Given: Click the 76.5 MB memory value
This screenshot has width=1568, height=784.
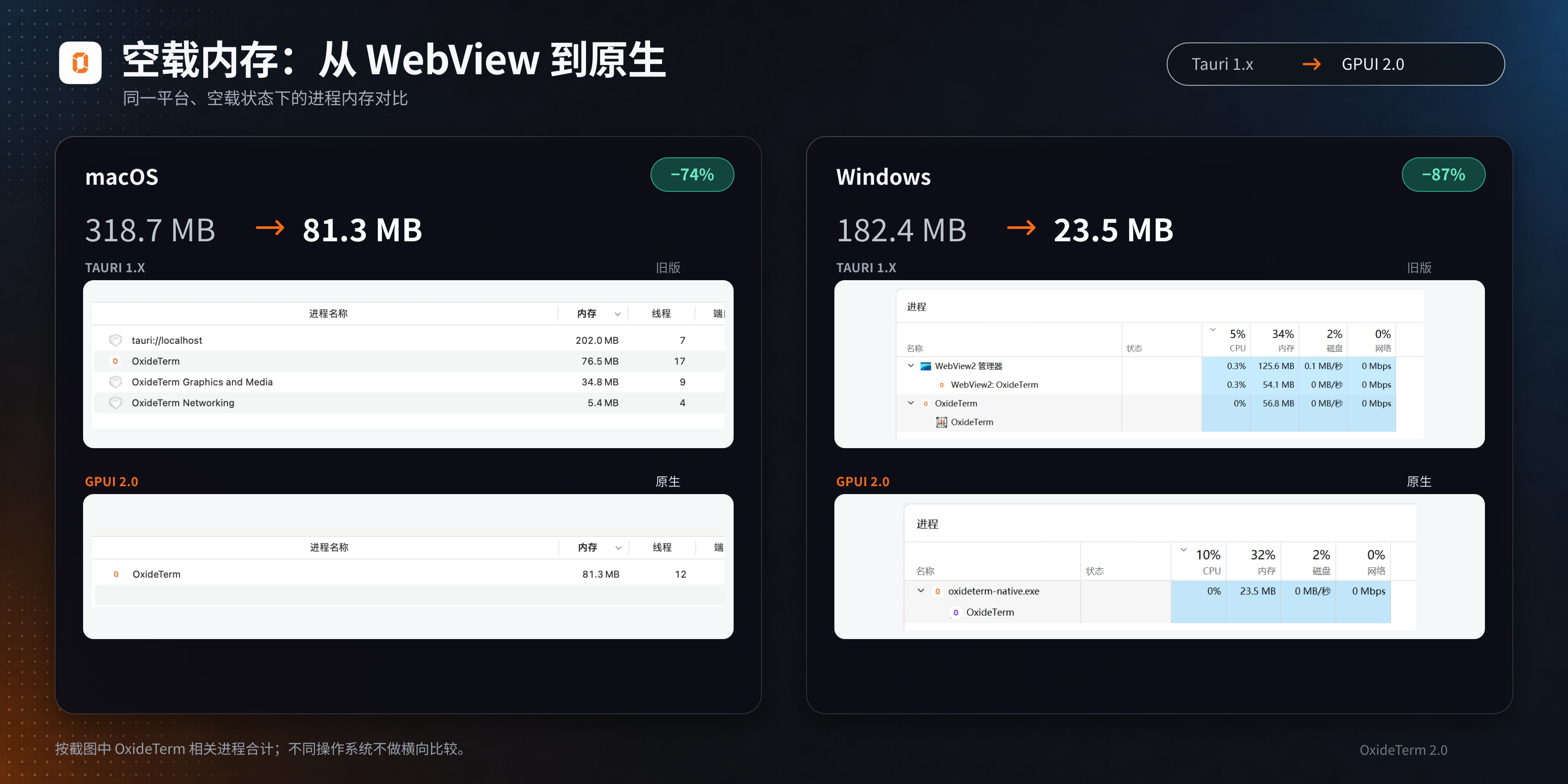Looking at the screenshot, I should click(600, 361).
